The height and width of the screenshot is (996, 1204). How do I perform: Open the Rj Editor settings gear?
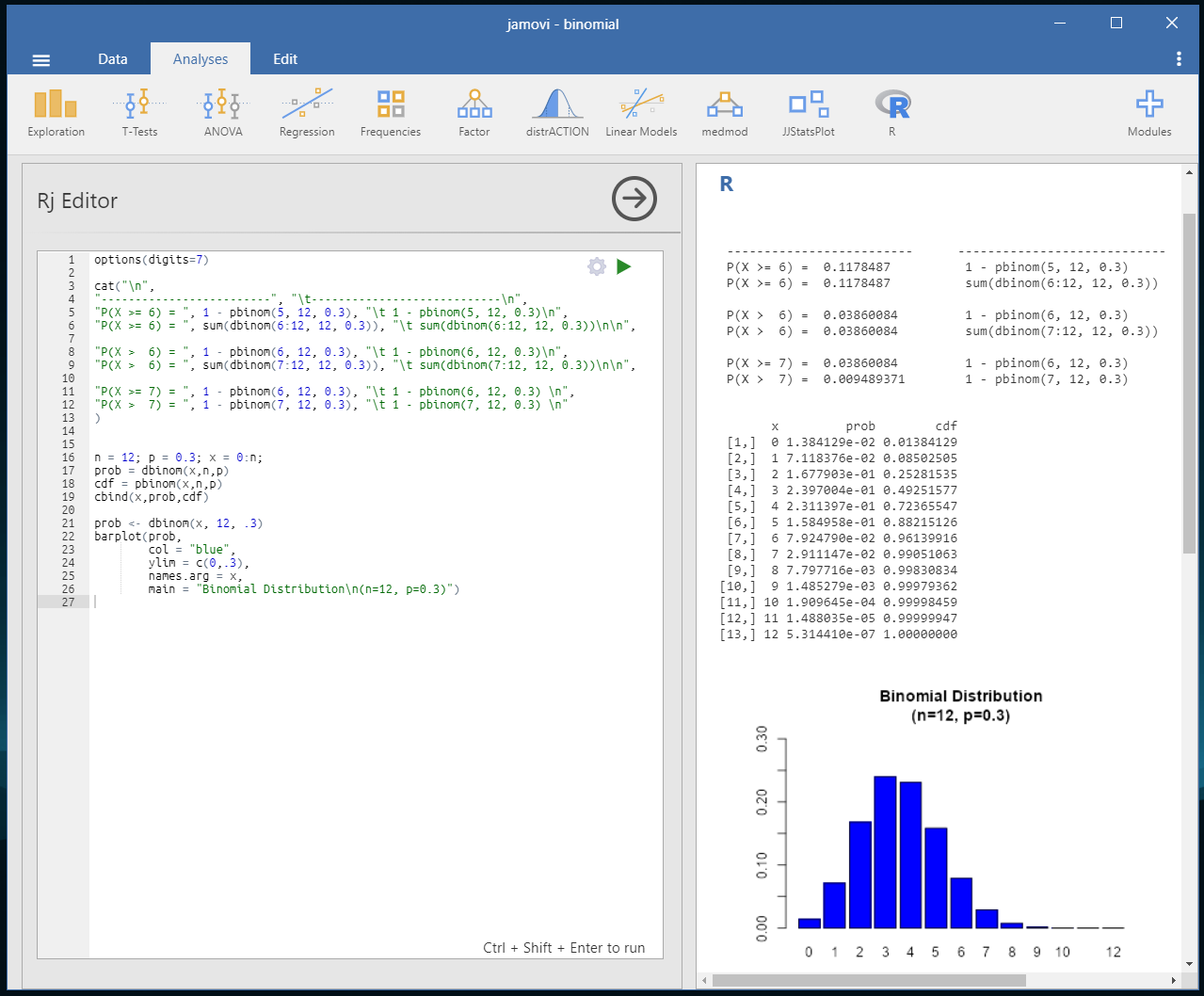[597, 266]
